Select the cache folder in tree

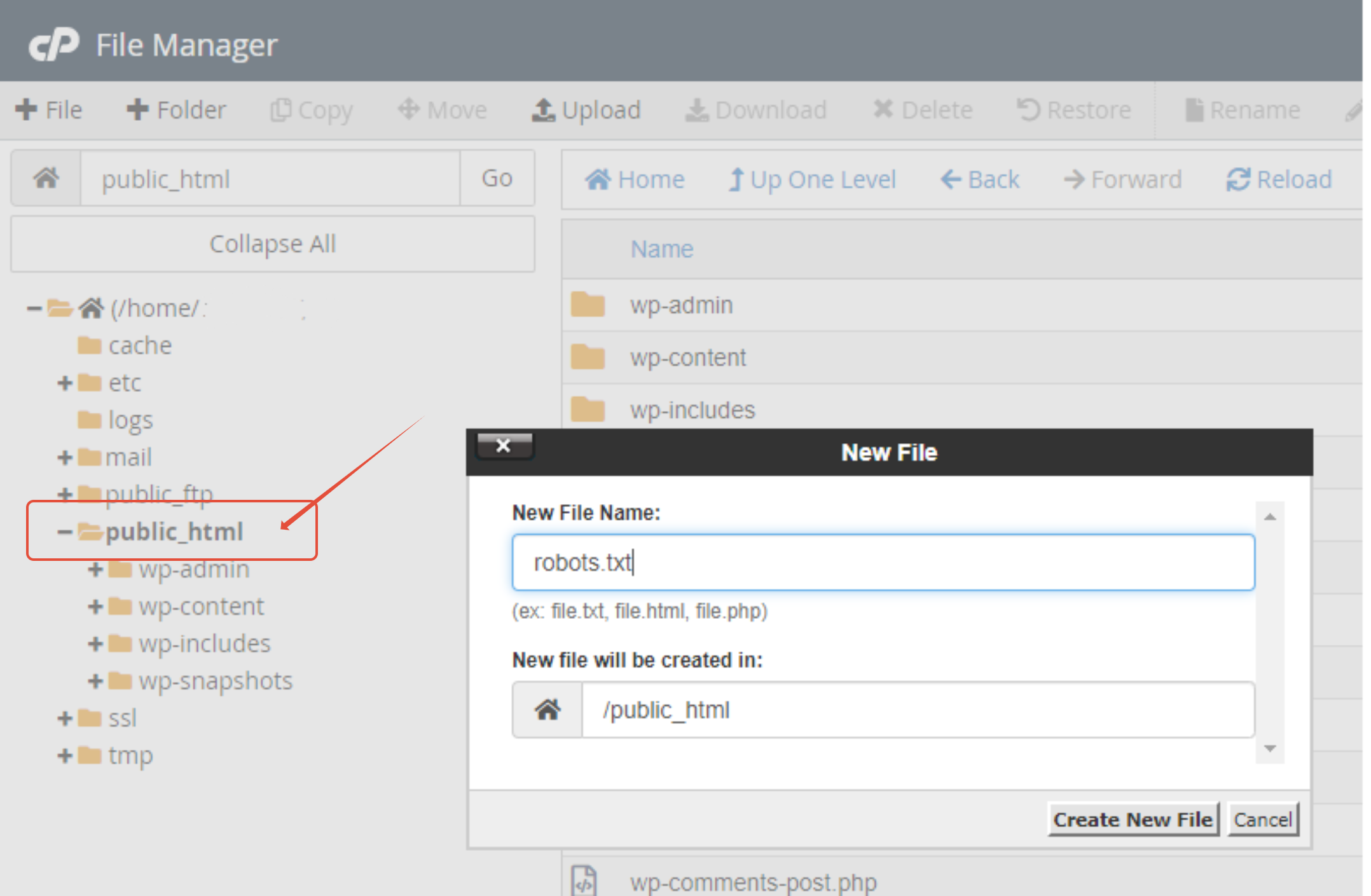pos(139,346)
